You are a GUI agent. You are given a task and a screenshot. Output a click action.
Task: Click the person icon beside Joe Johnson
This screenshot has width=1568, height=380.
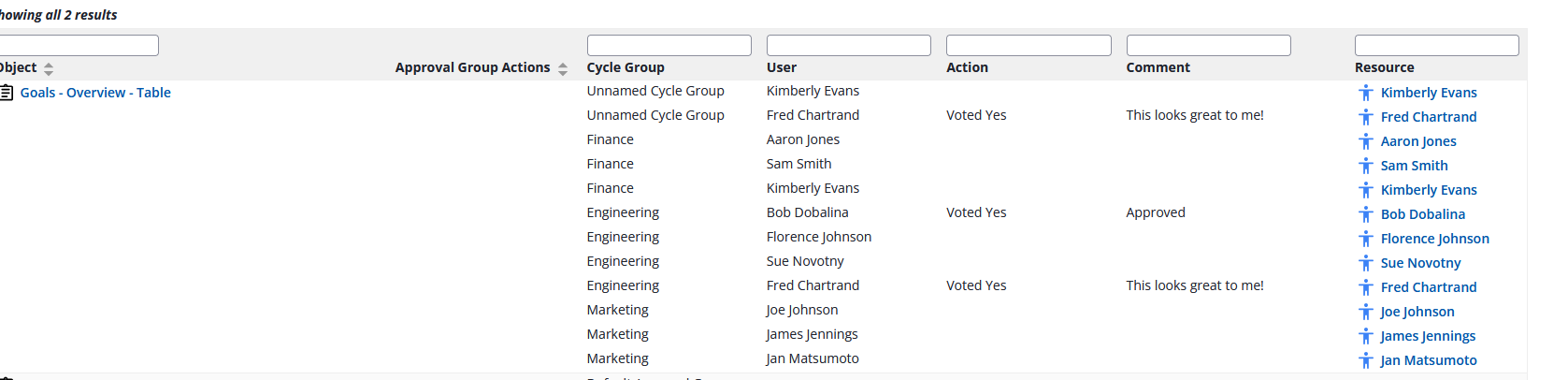1366,312
